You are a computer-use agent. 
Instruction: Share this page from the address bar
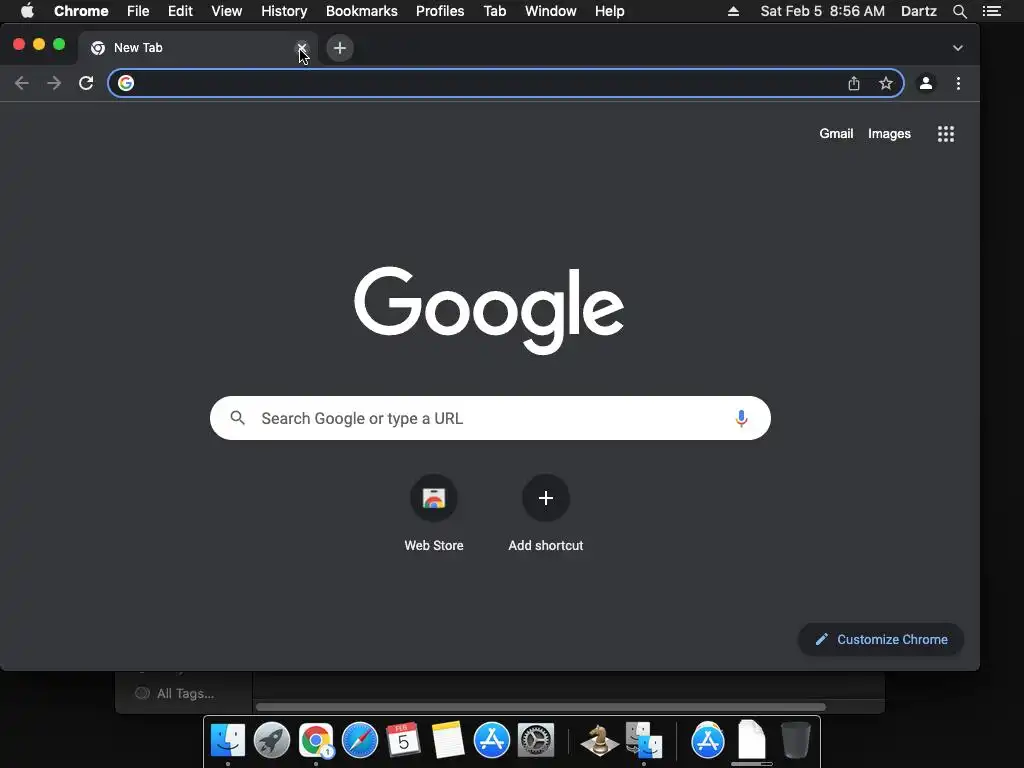click(x=854, y=83)
